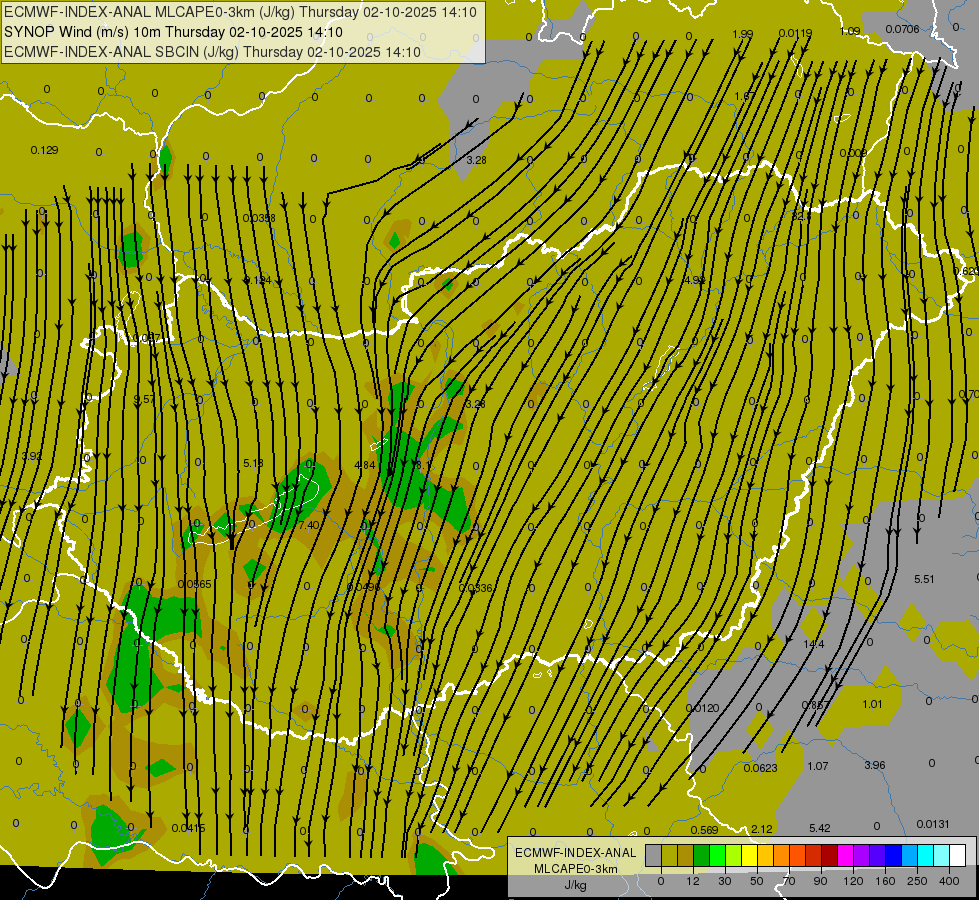
Task: Click the map value 3.92
Action: (x=32, y=456)
